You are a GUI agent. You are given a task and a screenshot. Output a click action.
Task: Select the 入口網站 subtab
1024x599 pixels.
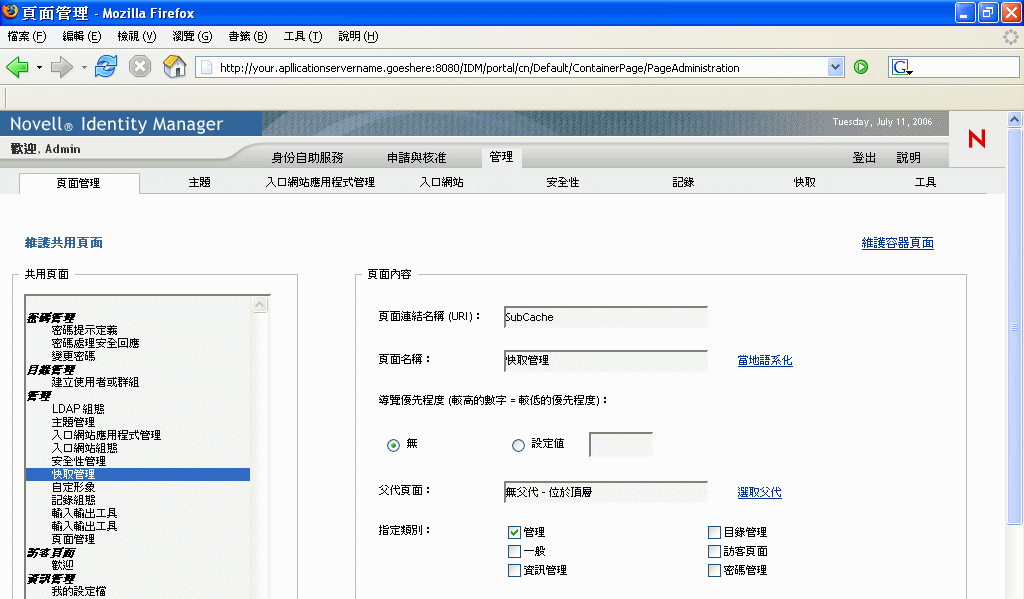[x=441, y=182]
